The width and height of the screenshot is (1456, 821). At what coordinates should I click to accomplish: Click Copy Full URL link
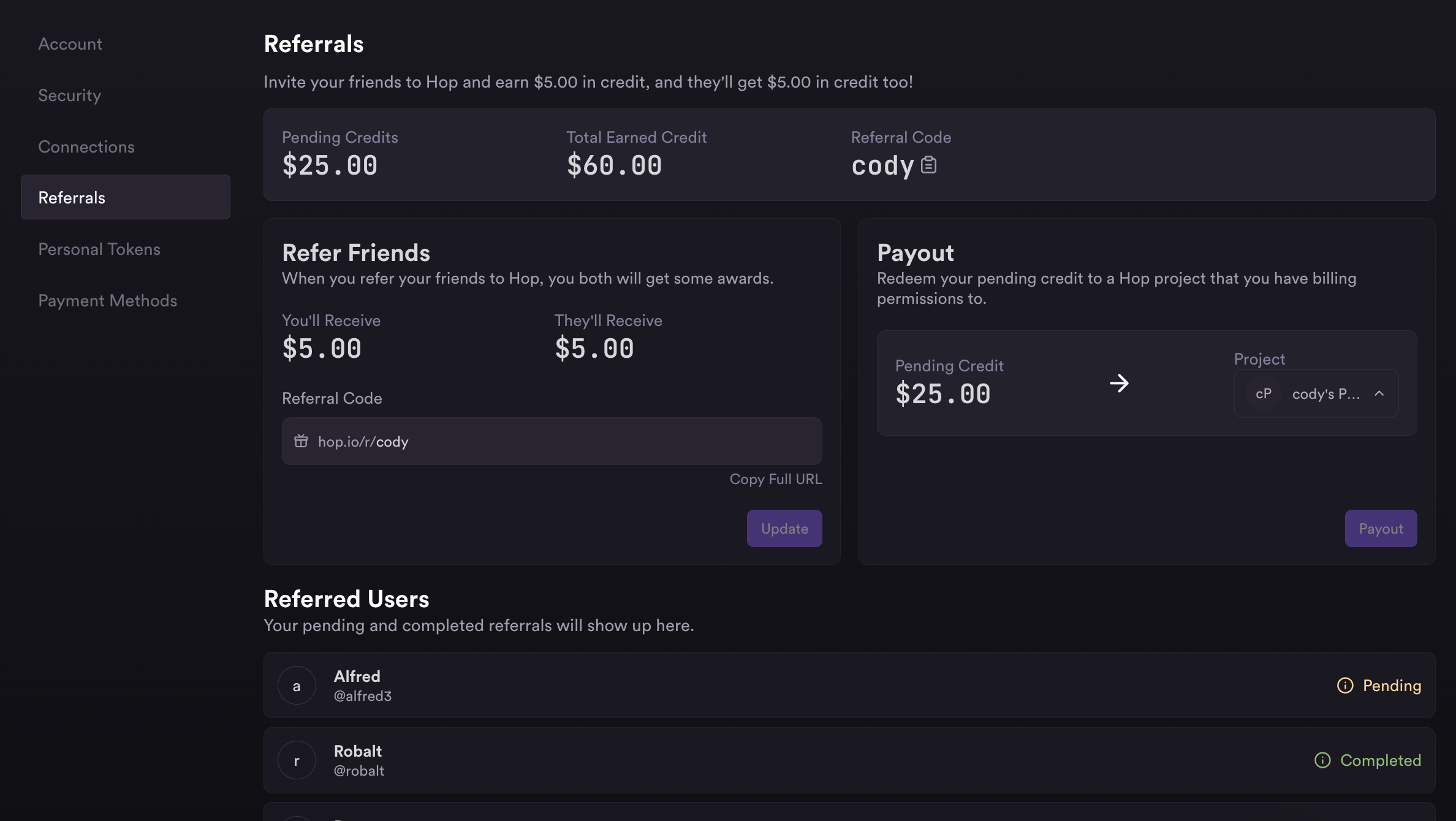pos(776,479)
